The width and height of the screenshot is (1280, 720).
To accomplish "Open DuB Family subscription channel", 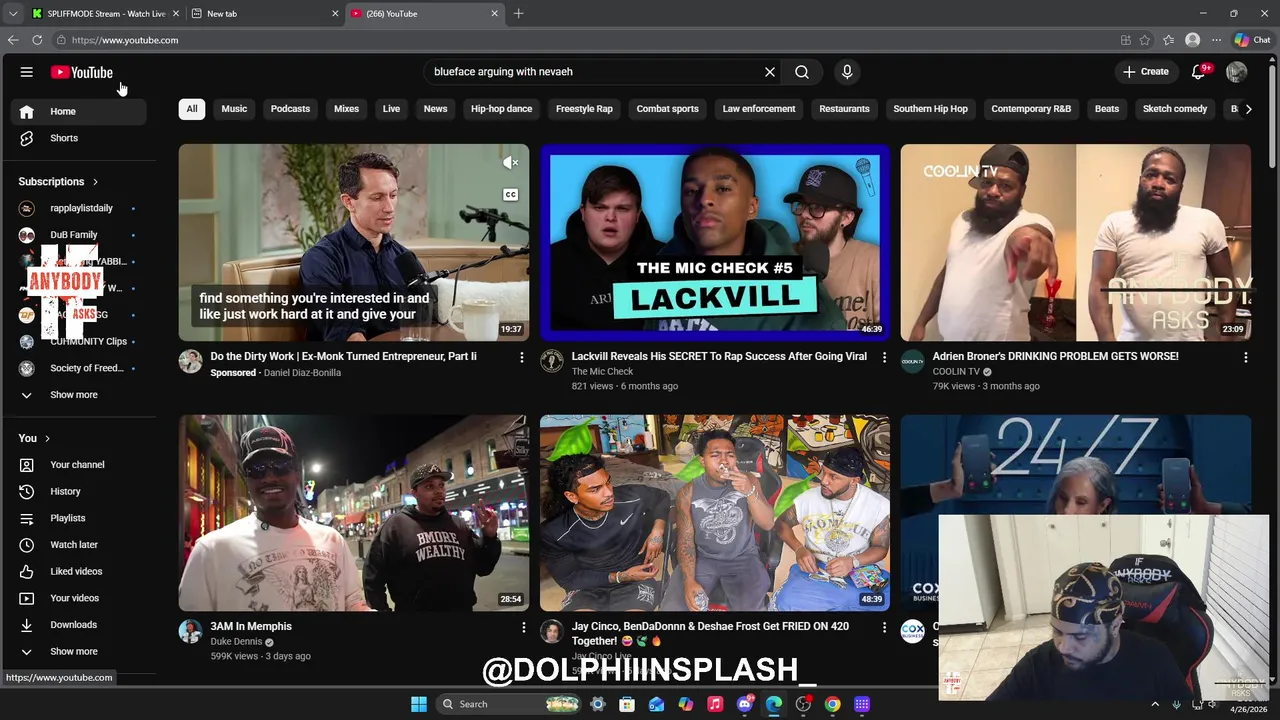I will pos(76,235).
